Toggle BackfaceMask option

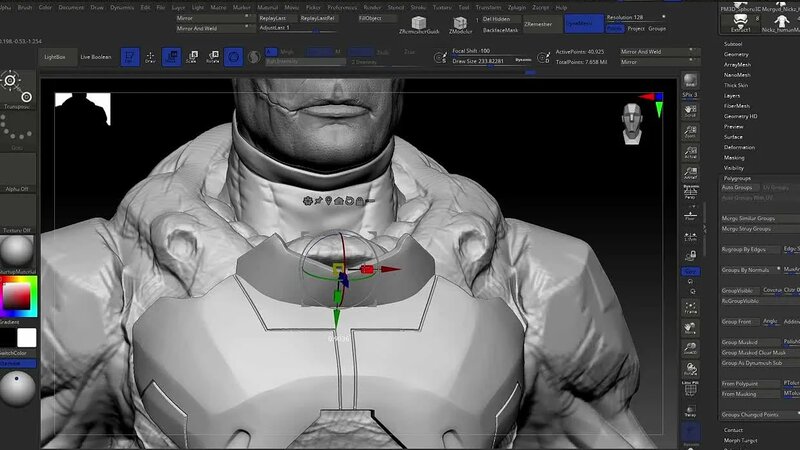click(x=500, y=30)
